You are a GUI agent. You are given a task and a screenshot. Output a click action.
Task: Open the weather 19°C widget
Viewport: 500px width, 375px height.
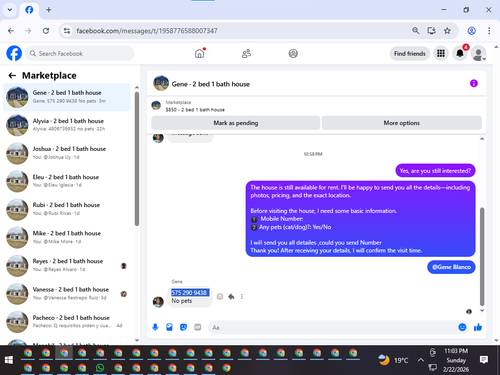pyautogui.click(x=393, y=360)
